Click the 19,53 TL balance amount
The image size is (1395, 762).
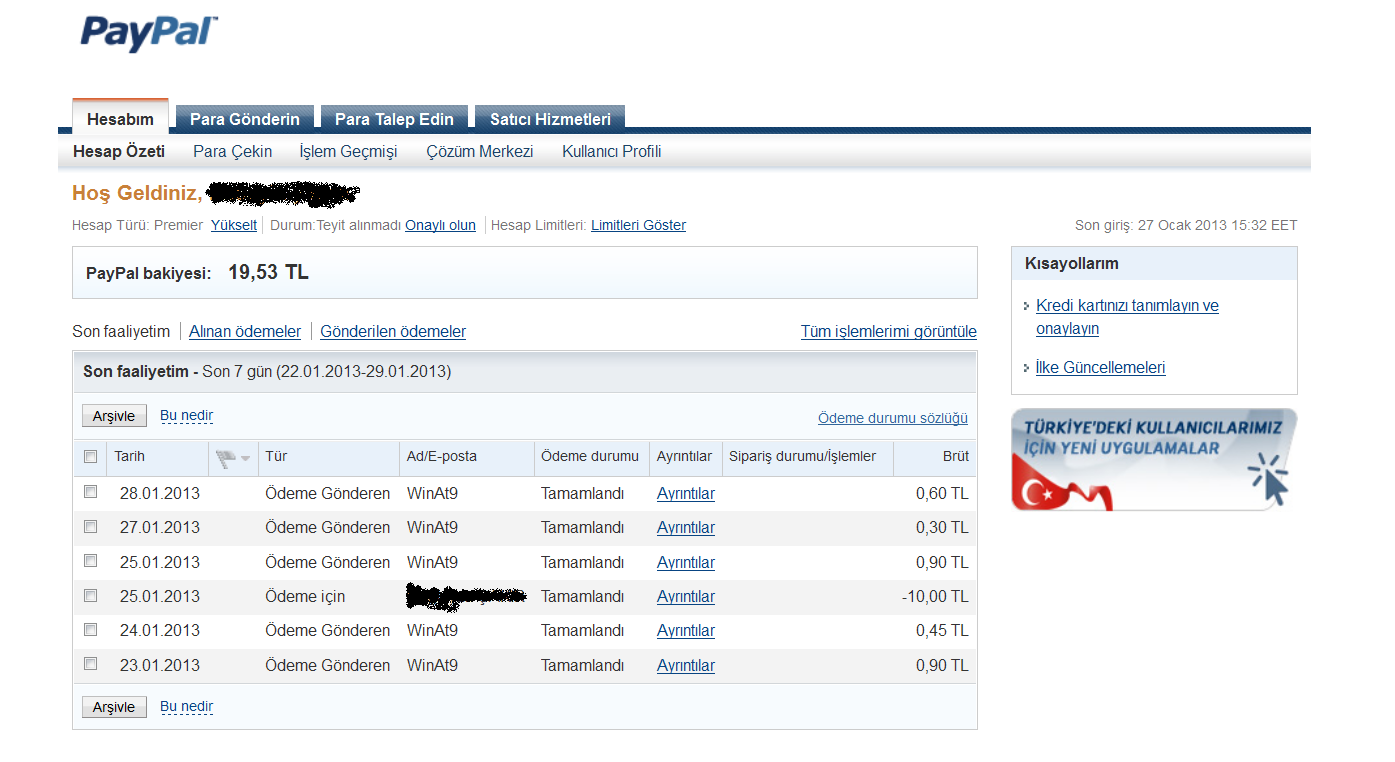(268, 272)
